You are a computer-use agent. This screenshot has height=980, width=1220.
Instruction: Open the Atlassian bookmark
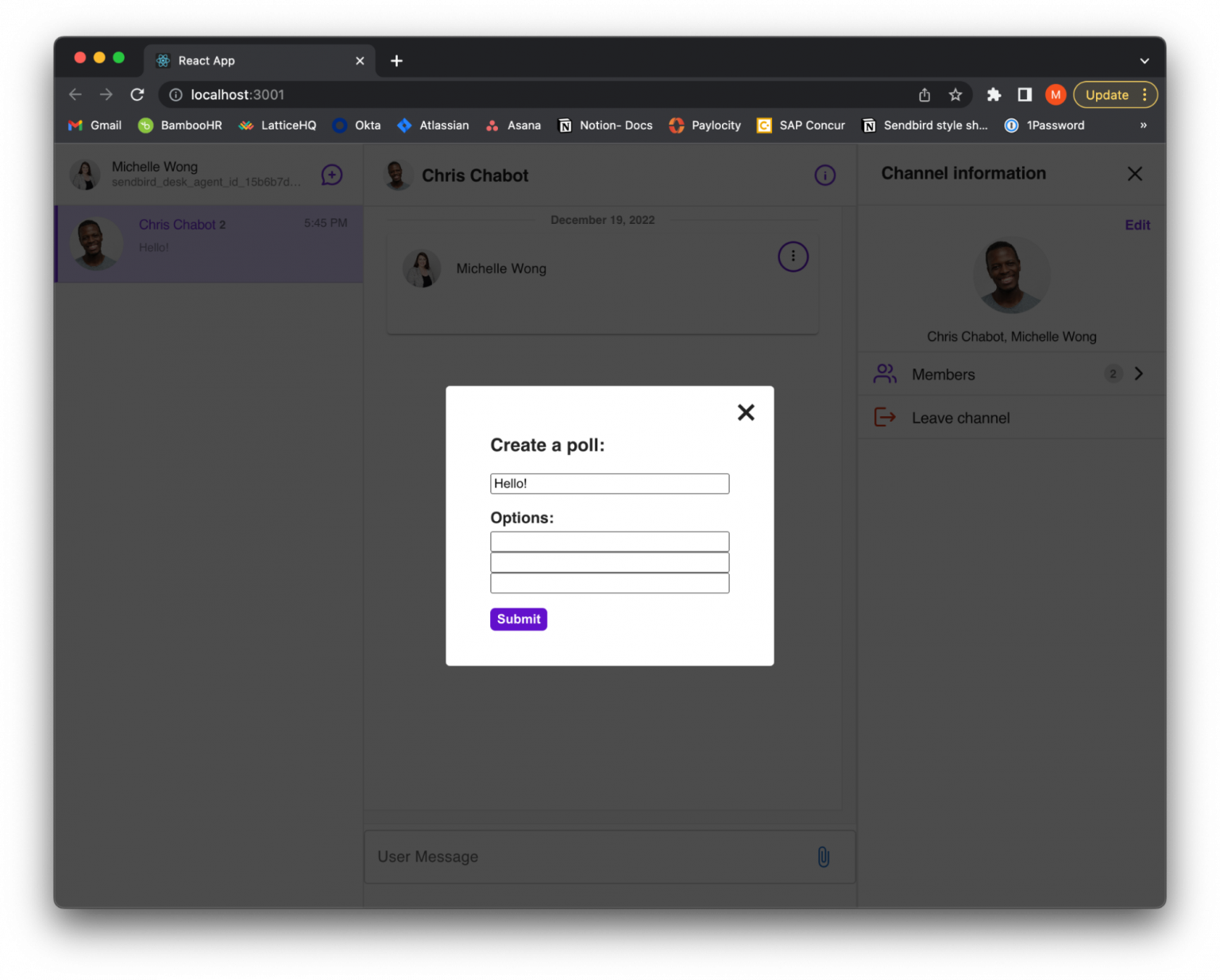pos(433,125)
